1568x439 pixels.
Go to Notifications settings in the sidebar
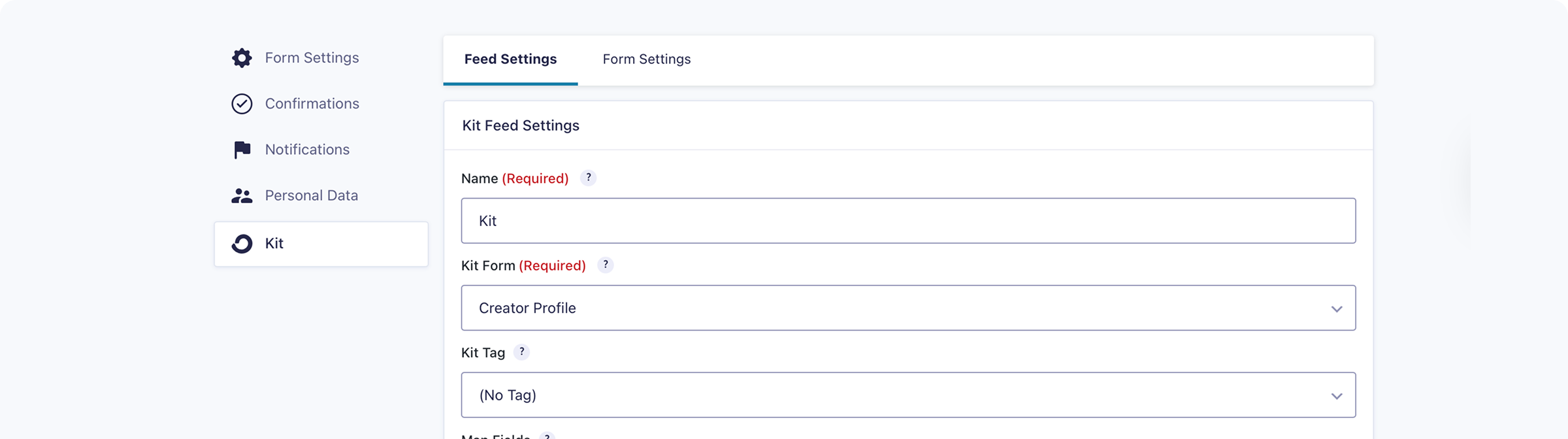click(307, 150)
